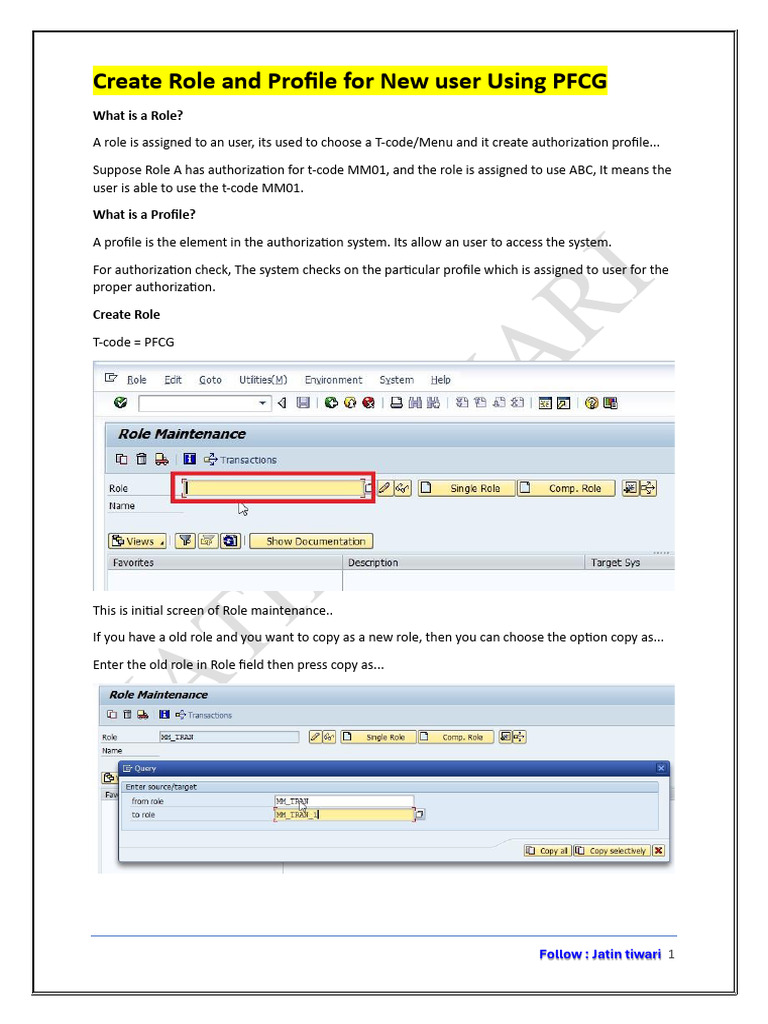
Task: Click Single Role button in first screenshot
Action: tap(466, 488)
